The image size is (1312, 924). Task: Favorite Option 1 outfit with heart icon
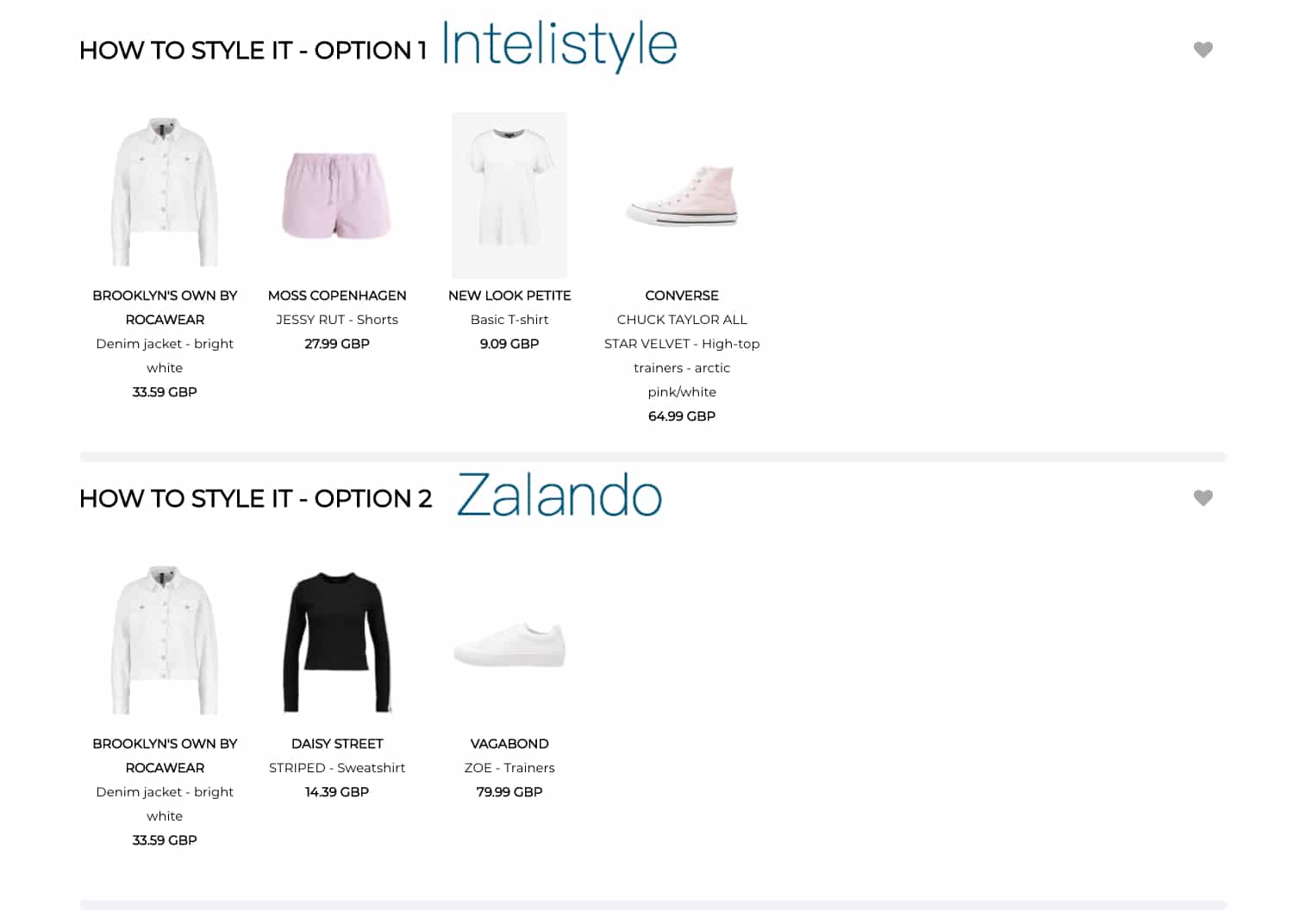point(1203,50)
